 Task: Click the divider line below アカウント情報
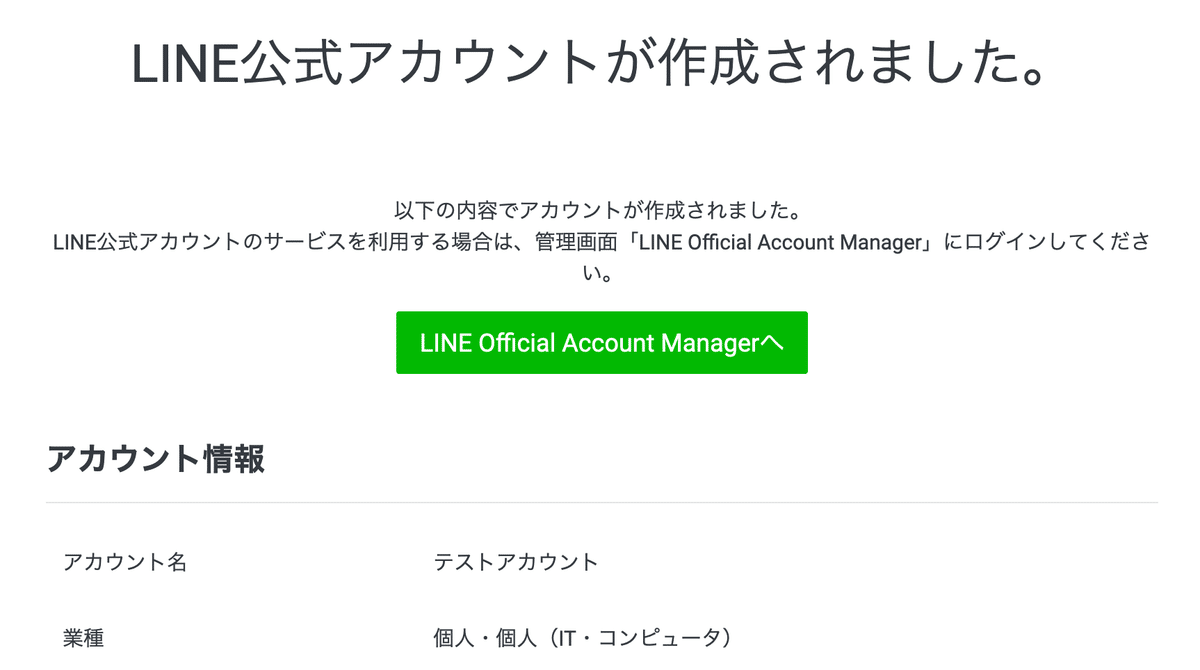pos(601,502)
